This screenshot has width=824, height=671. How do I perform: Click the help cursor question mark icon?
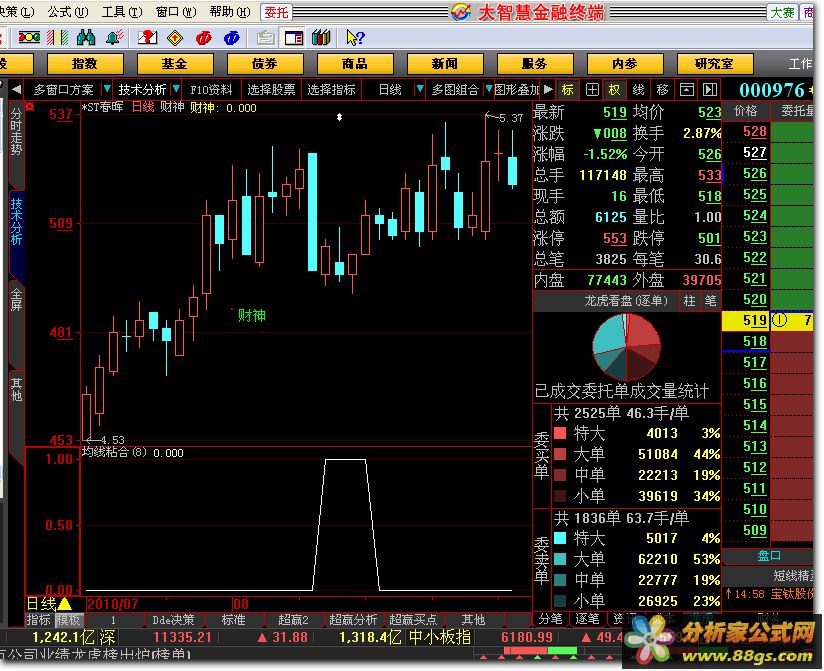pos(355,37)
